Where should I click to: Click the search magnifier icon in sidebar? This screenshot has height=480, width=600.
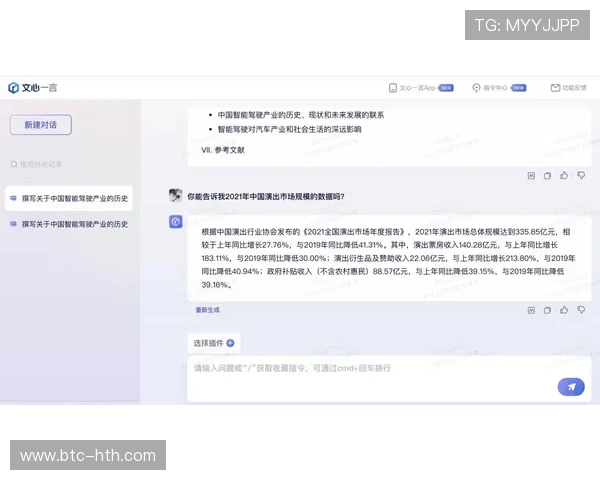pos(14,165)
